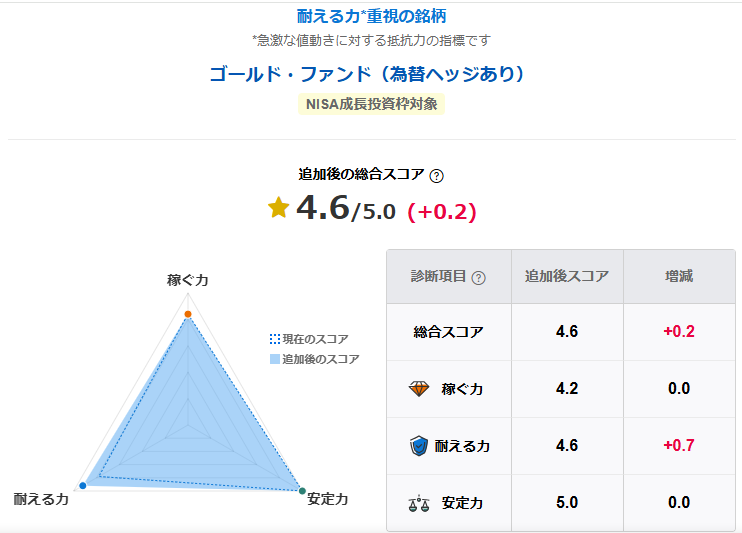742x533 pixels.
Task: Click the 安定力 balance scale icon
Action: point(419,503)
